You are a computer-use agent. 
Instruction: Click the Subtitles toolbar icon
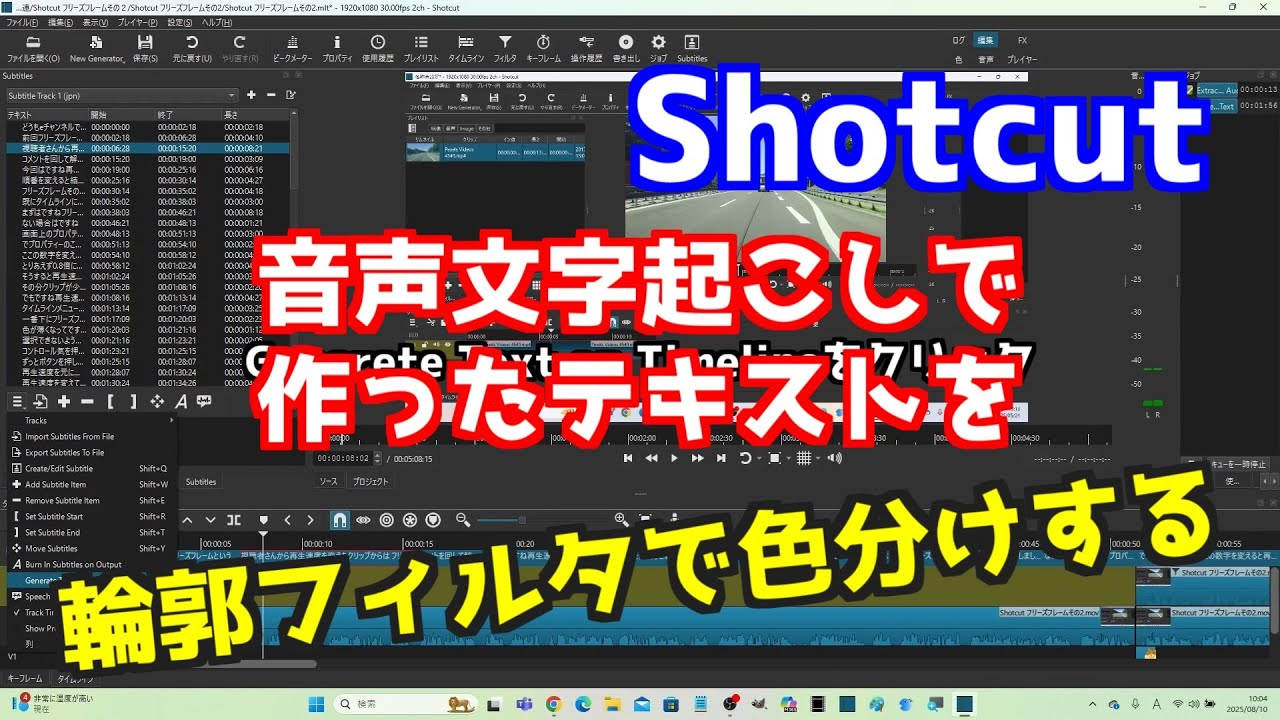tap(692, 48)
